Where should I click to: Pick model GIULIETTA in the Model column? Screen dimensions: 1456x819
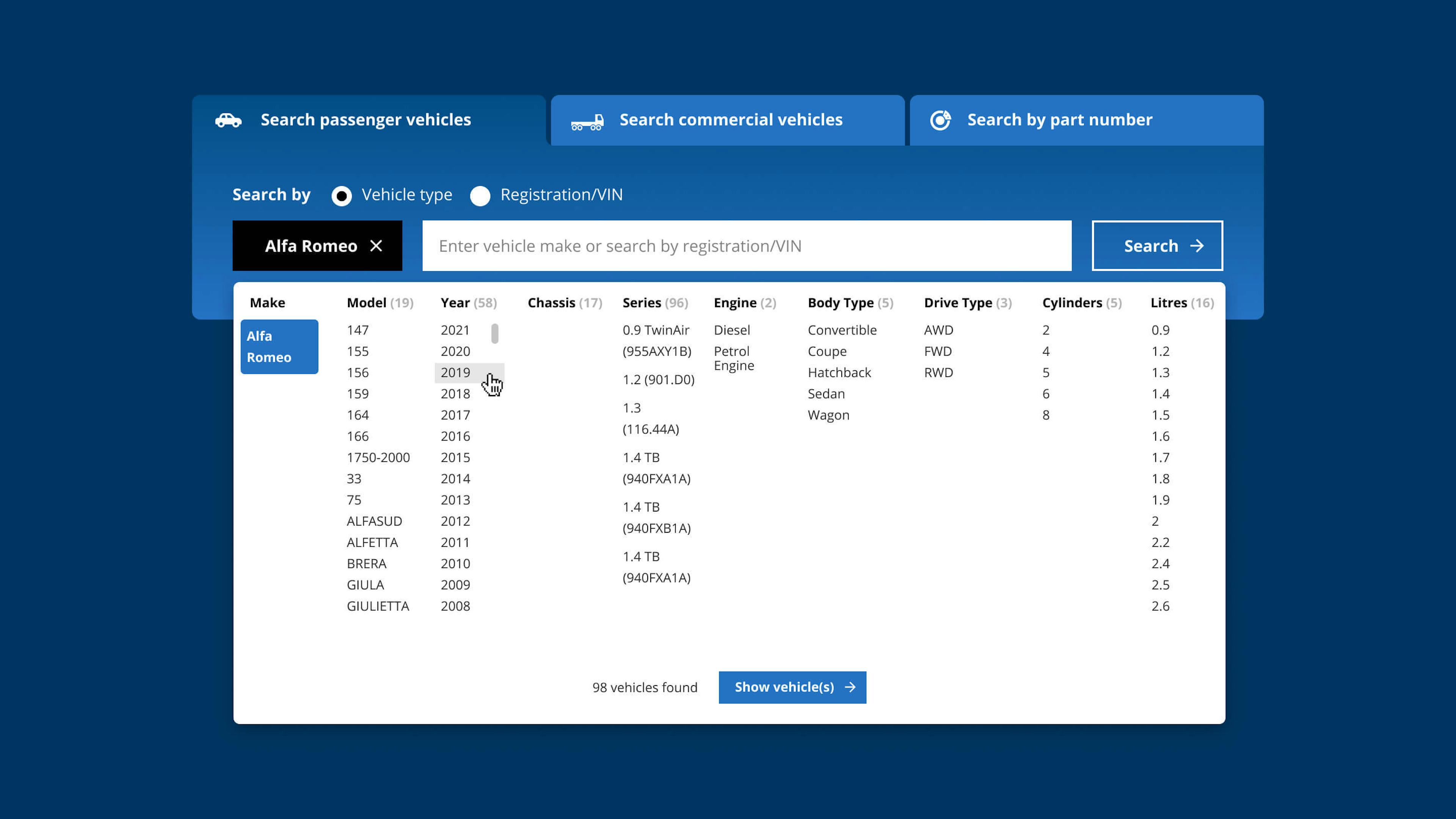pos(378,606)
